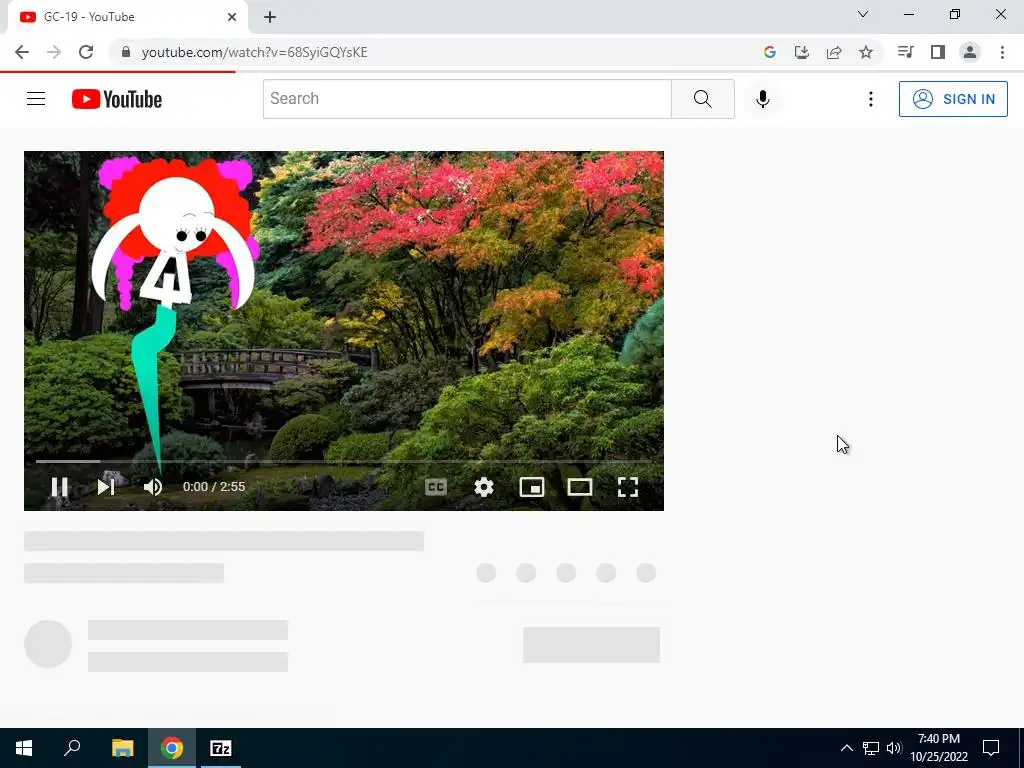Minimize the Chrome window
This screenshot has width=1024, height=768.
[909, 14]
